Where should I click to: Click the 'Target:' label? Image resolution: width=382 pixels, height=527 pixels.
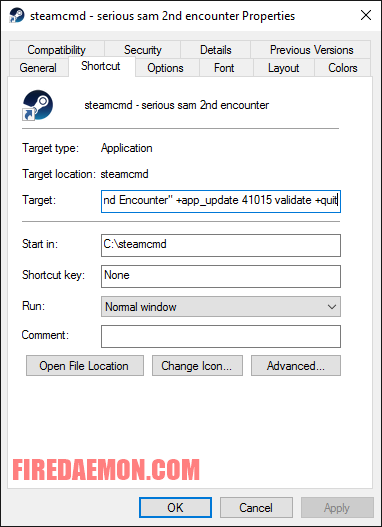point(39,200)
